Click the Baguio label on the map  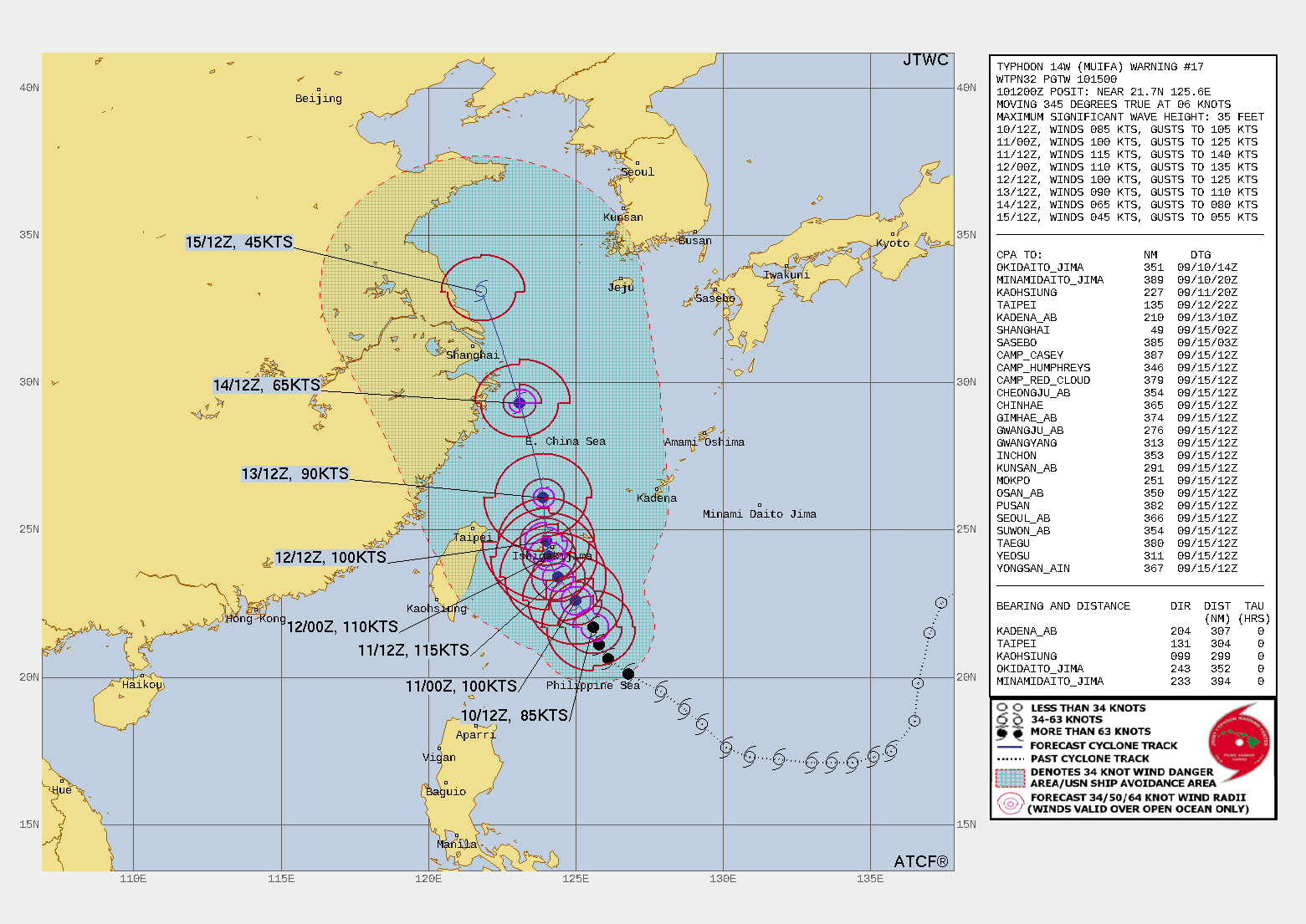(446, 792)
